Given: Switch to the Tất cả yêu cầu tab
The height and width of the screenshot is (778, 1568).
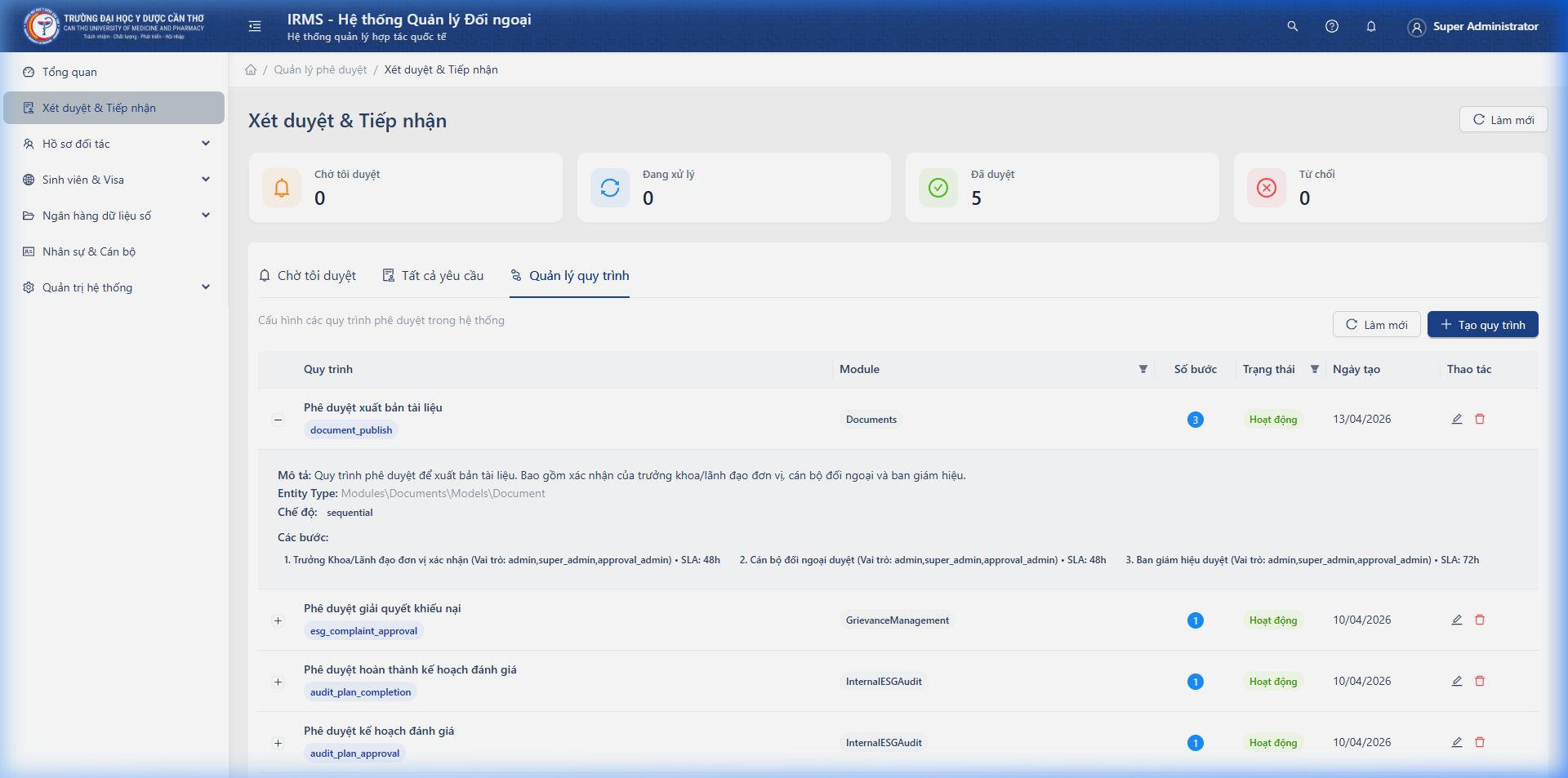Looking at the screenshot, I should [433, 276].
